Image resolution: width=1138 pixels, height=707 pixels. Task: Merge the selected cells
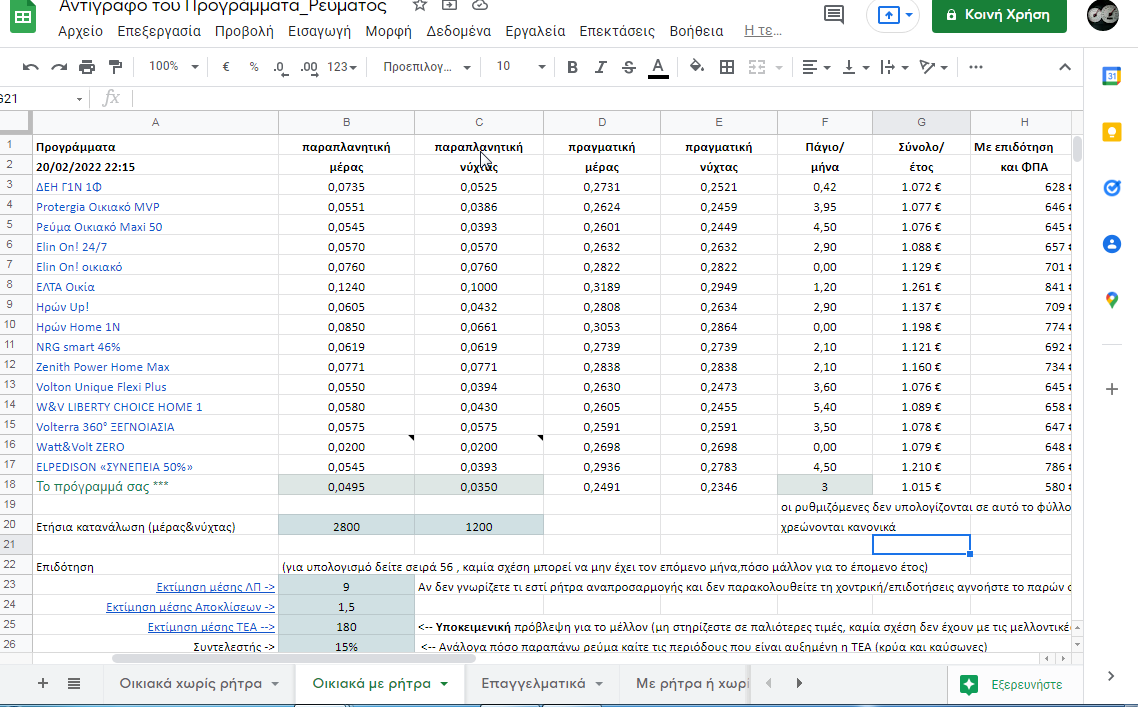pyautogui.click(x=757, y=68)
